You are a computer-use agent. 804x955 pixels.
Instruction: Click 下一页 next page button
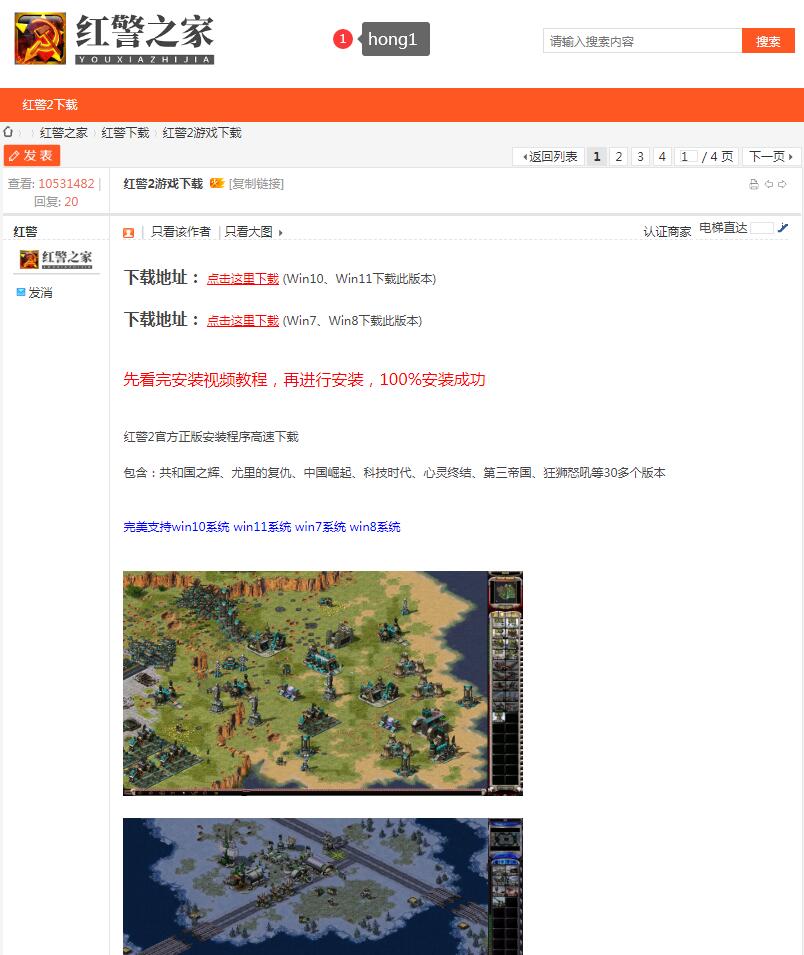[x=770, y=157]
